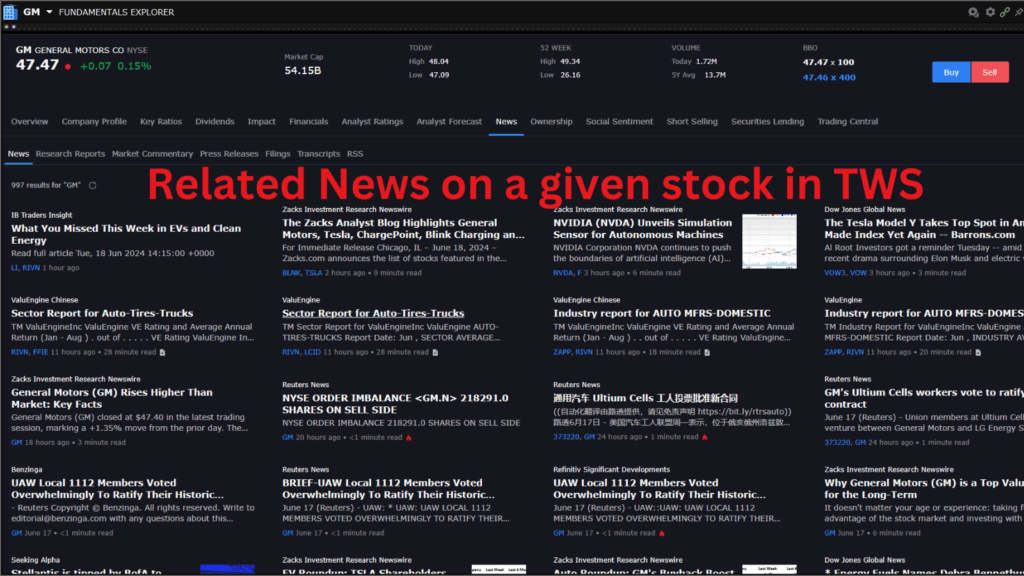Click the red alert icon on NYSE ORDER IMBALANCE story
Image resolution: width=1024 pixels, height=576 pixels.
pos(408,437)
